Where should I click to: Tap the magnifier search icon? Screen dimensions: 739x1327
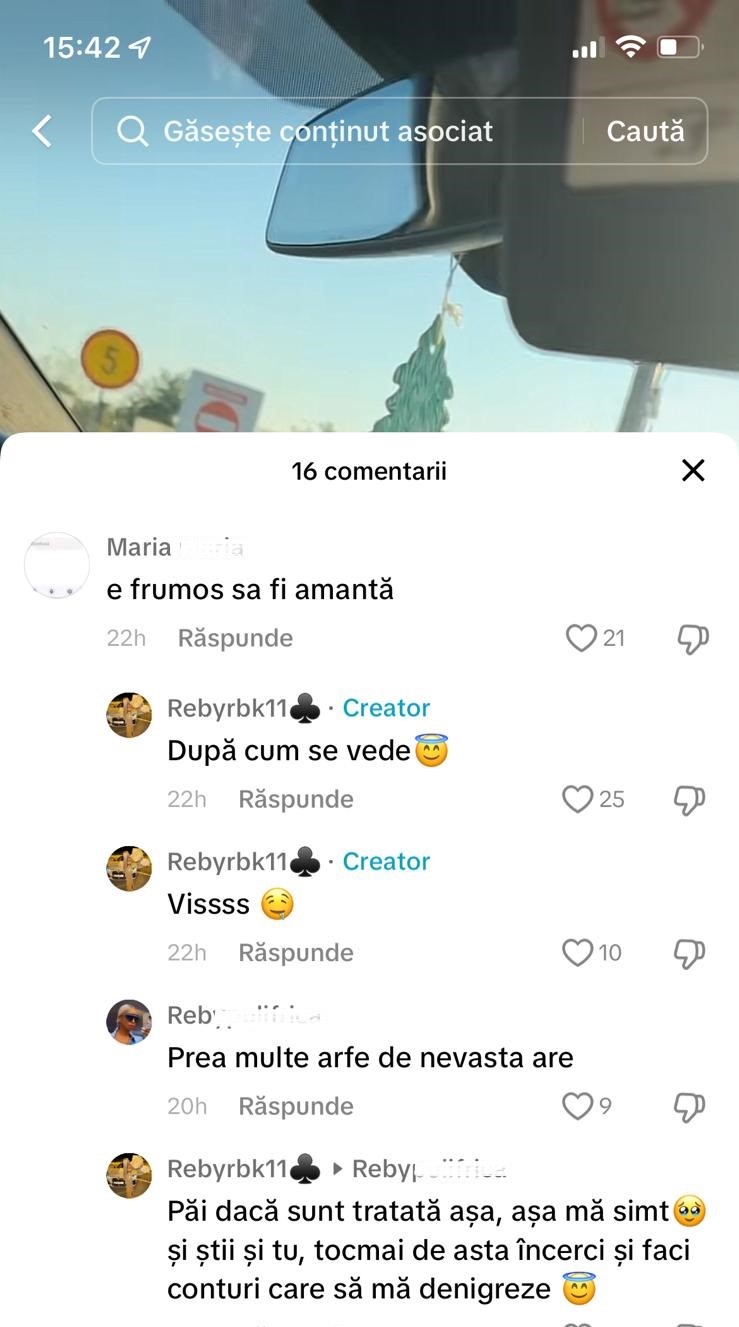click(132, 131)
